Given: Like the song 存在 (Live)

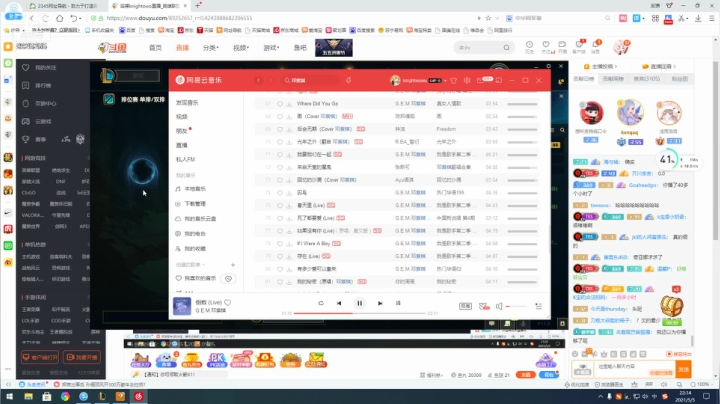Looking at the screenshot, I should (280, 256).
